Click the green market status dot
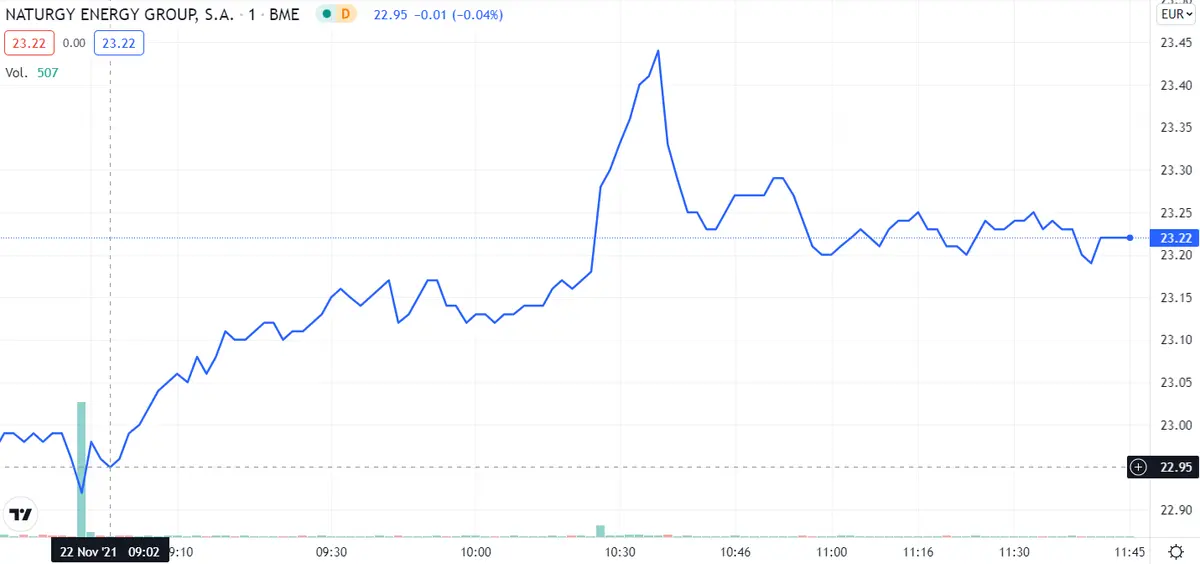Screen dimensions: 1200x564 point(326,15)
